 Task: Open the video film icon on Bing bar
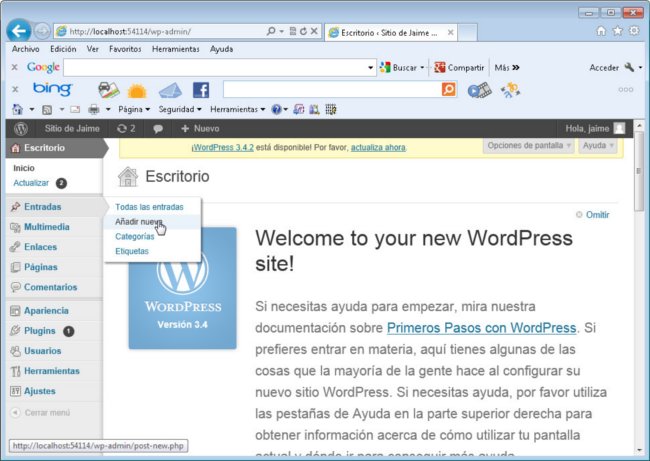click(480, 90)
